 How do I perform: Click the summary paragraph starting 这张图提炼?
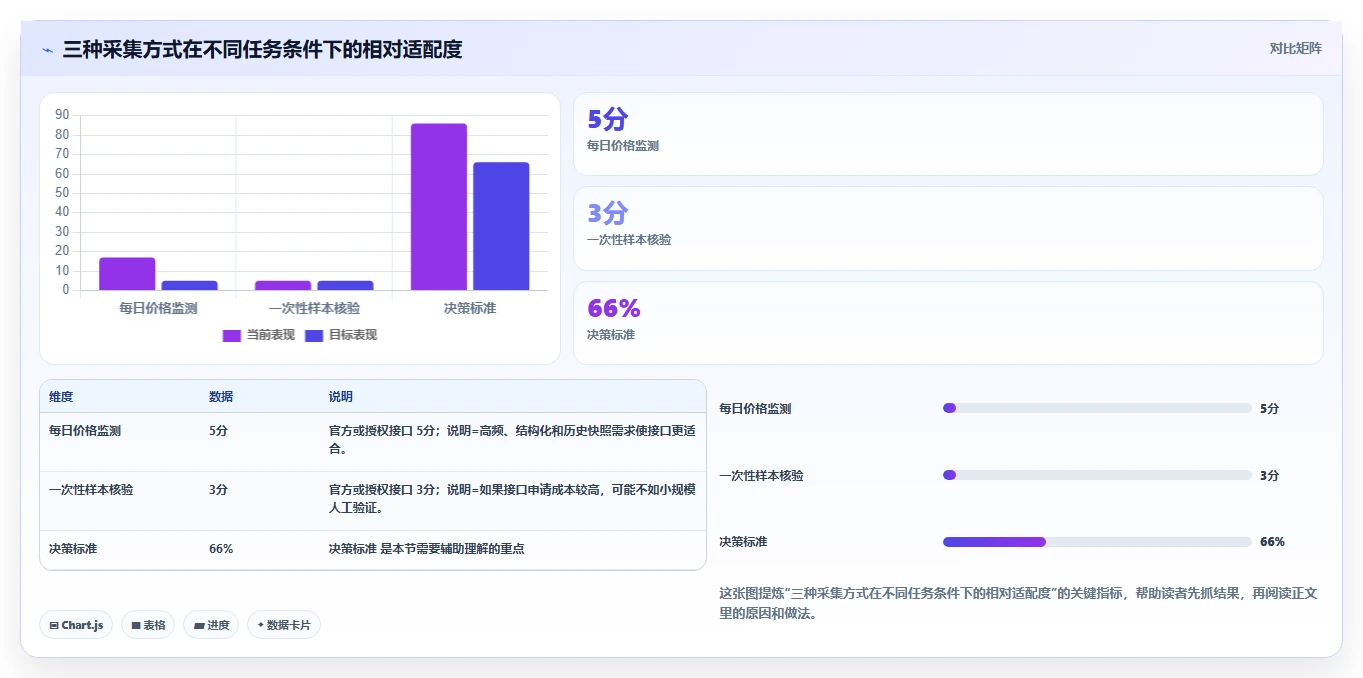pos(1018,604)
